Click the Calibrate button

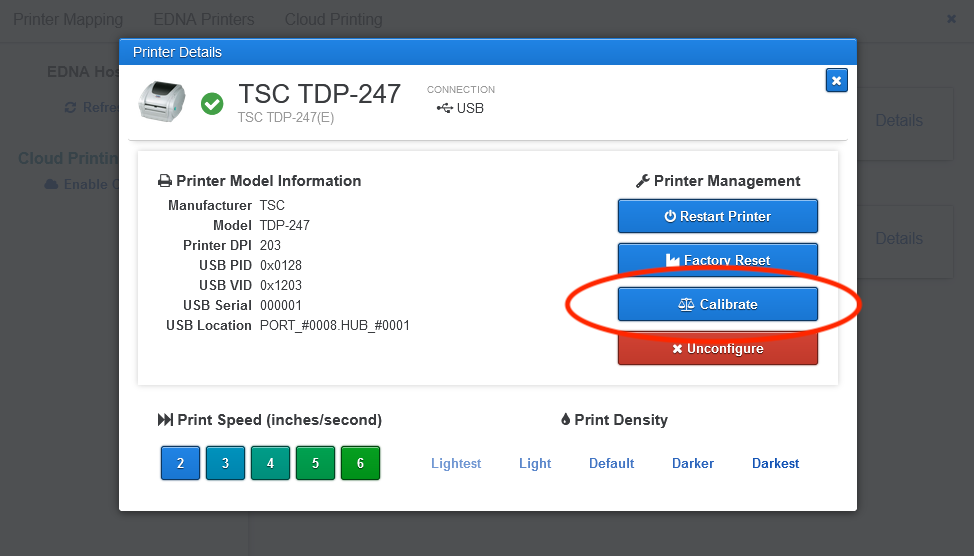pyautogui.click(x=717, y=304)
